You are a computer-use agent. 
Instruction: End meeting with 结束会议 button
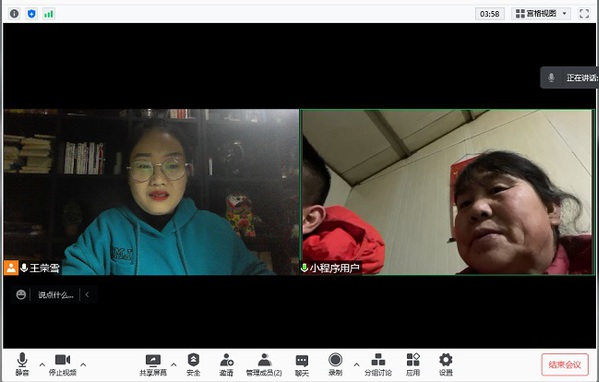coord(565,364)
